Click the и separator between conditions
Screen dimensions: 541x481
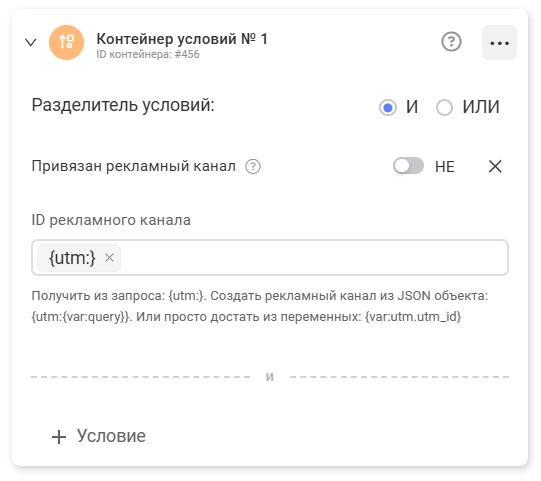pyautogui.click(x=269, y=377)
